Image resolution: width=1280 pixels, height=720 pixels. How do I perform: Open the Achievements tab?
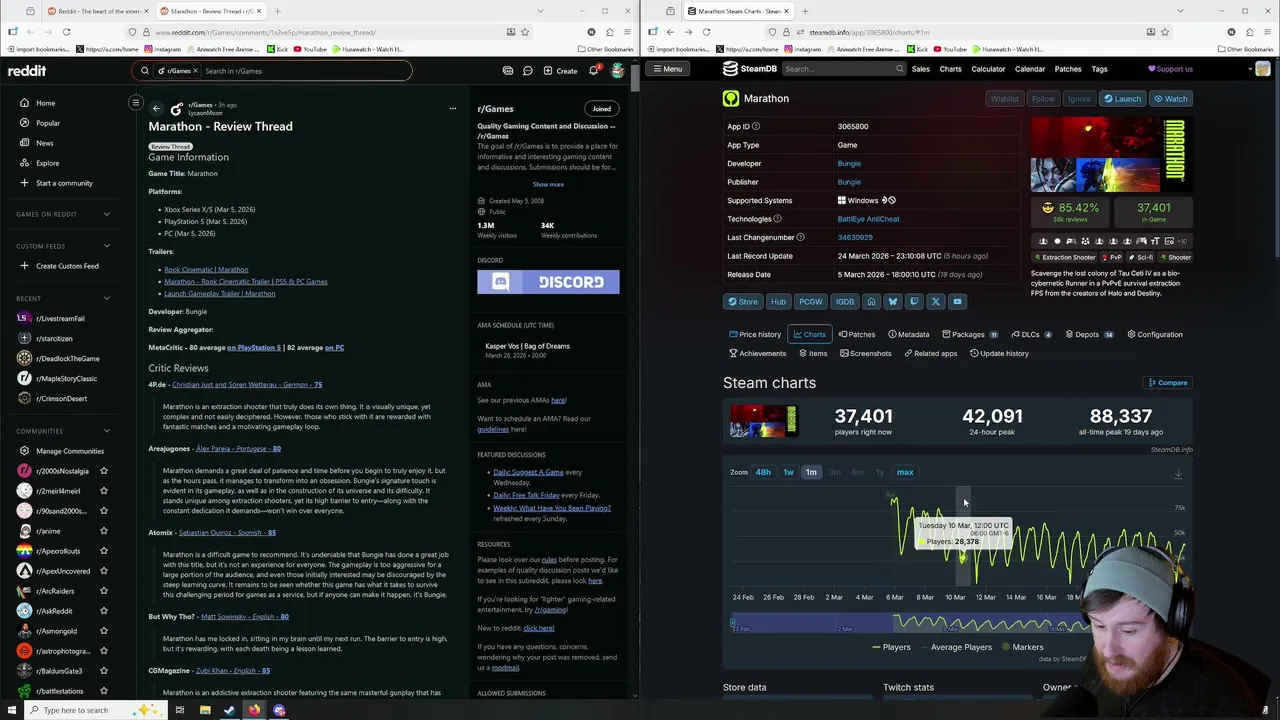(757, 353)
